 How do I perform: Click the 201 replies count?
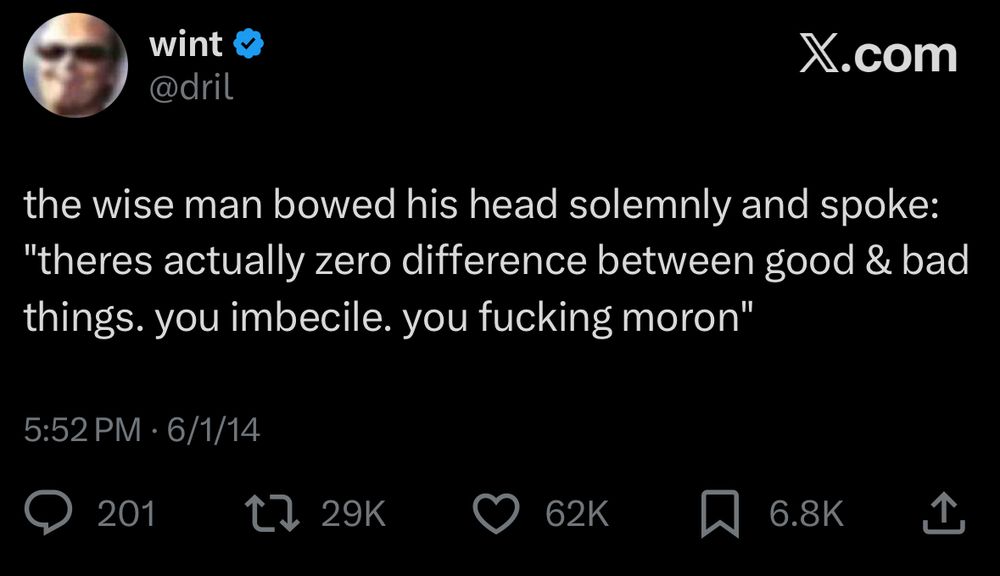pos(127,514)
